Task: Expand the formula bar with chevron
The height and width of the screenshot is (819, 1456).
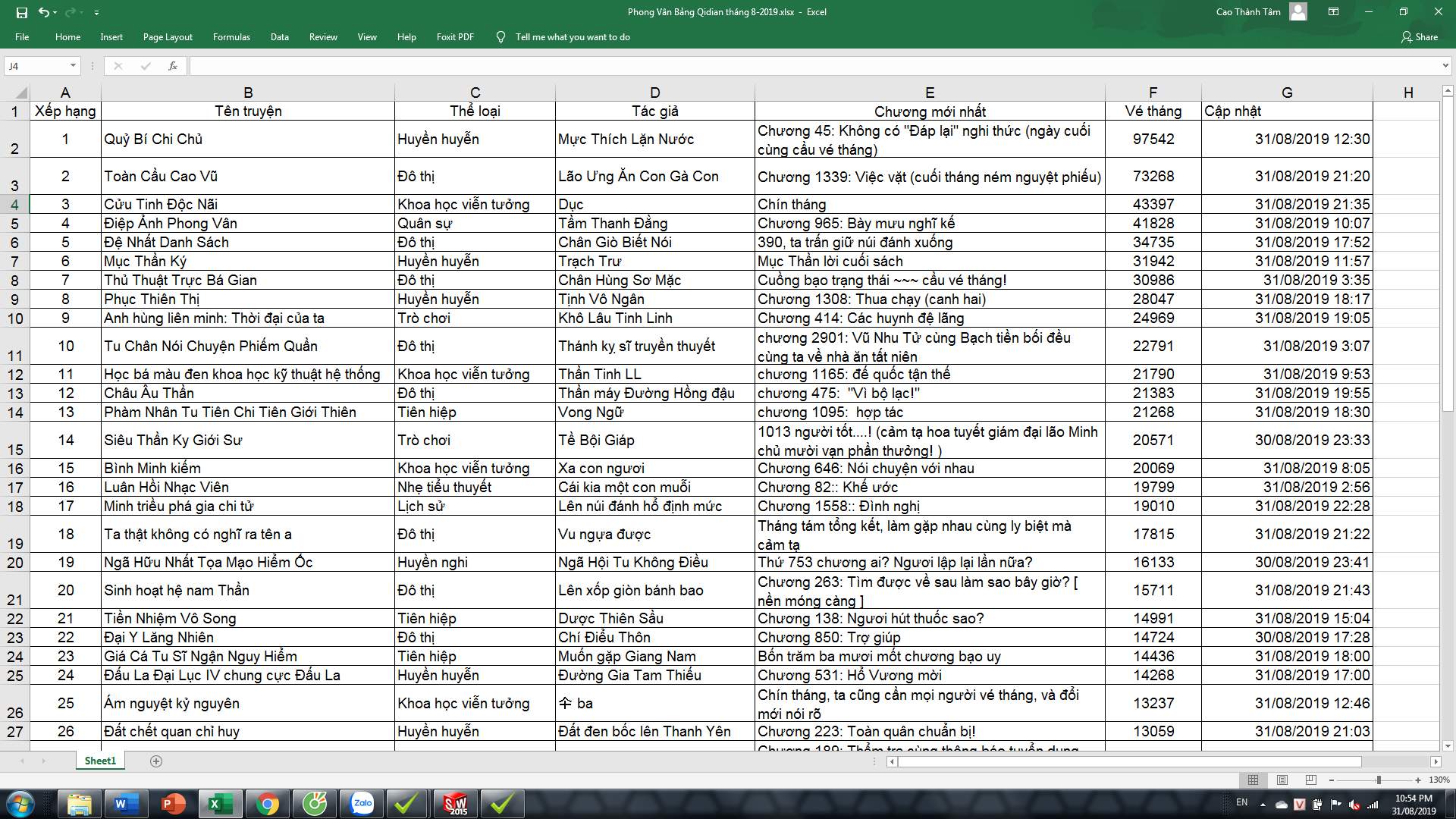Action: click(x=1445, y=66)
